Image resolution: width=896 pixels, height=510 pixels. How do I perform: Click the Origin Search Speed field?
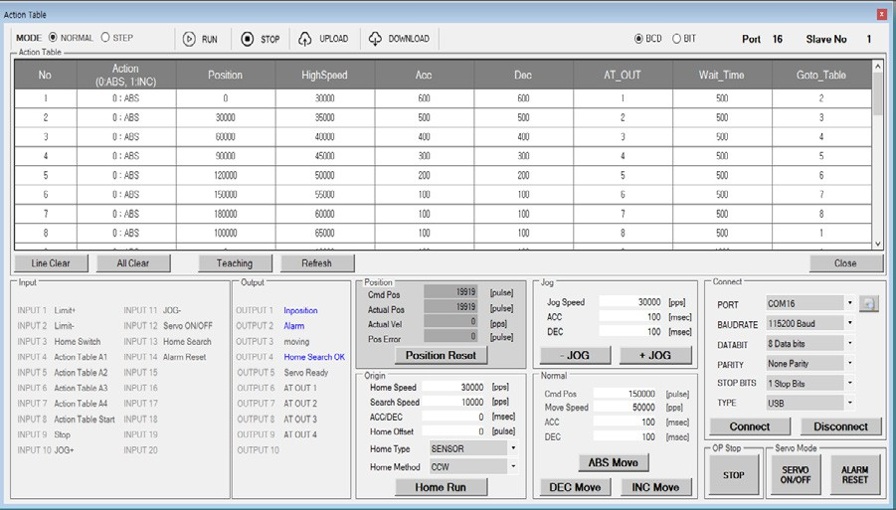point(454,402)
